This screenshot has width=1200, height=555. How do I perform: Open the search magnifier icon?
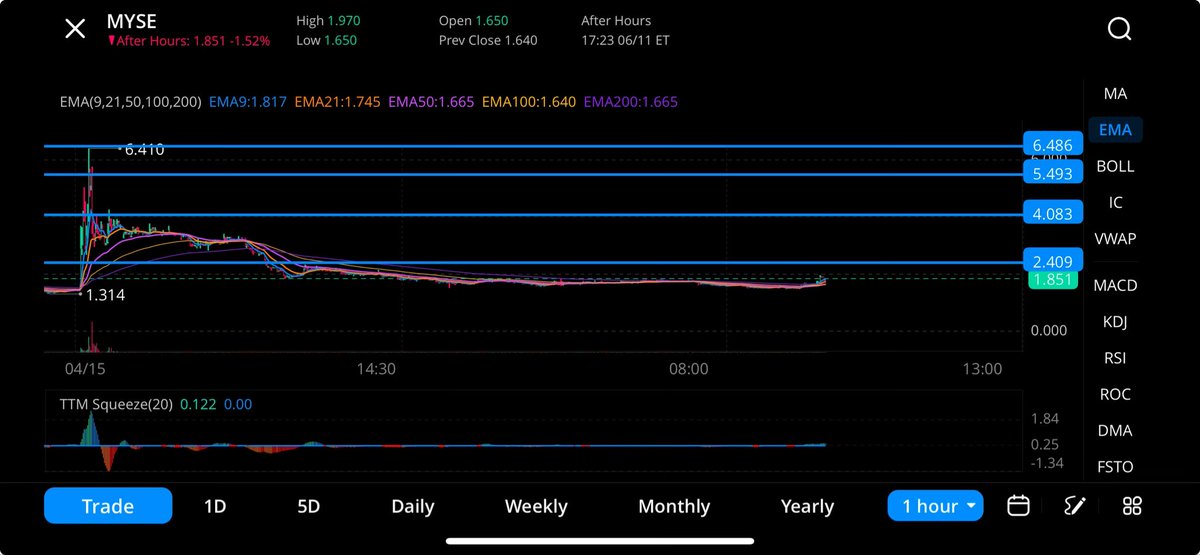[x=1119, y=29]
